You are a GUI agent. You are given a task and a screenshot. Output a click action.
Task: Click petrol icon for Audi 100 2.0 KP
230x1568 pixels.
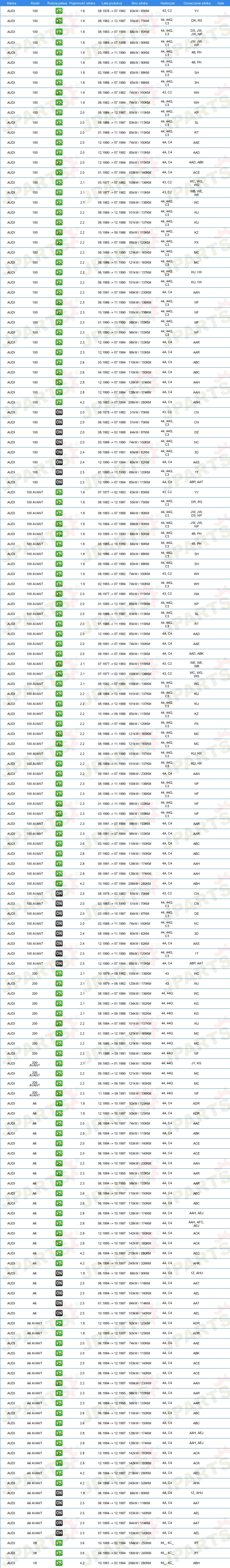point(59,113)
